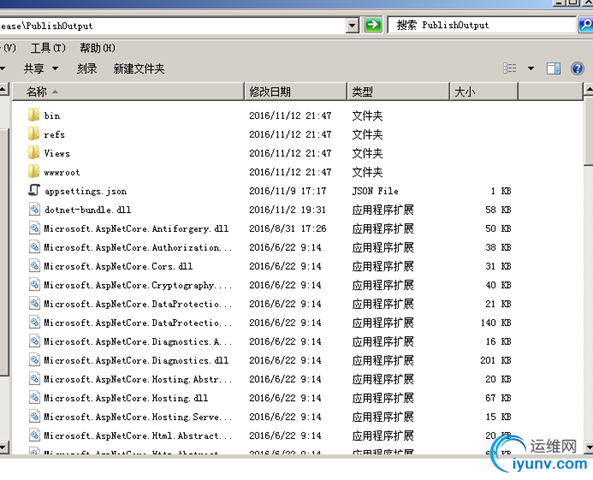Select Microsoft.AspNetCore.Hosting.Abstr... file name
The image size is (593, 480).
pyautogui.click(x=138, y=379)
